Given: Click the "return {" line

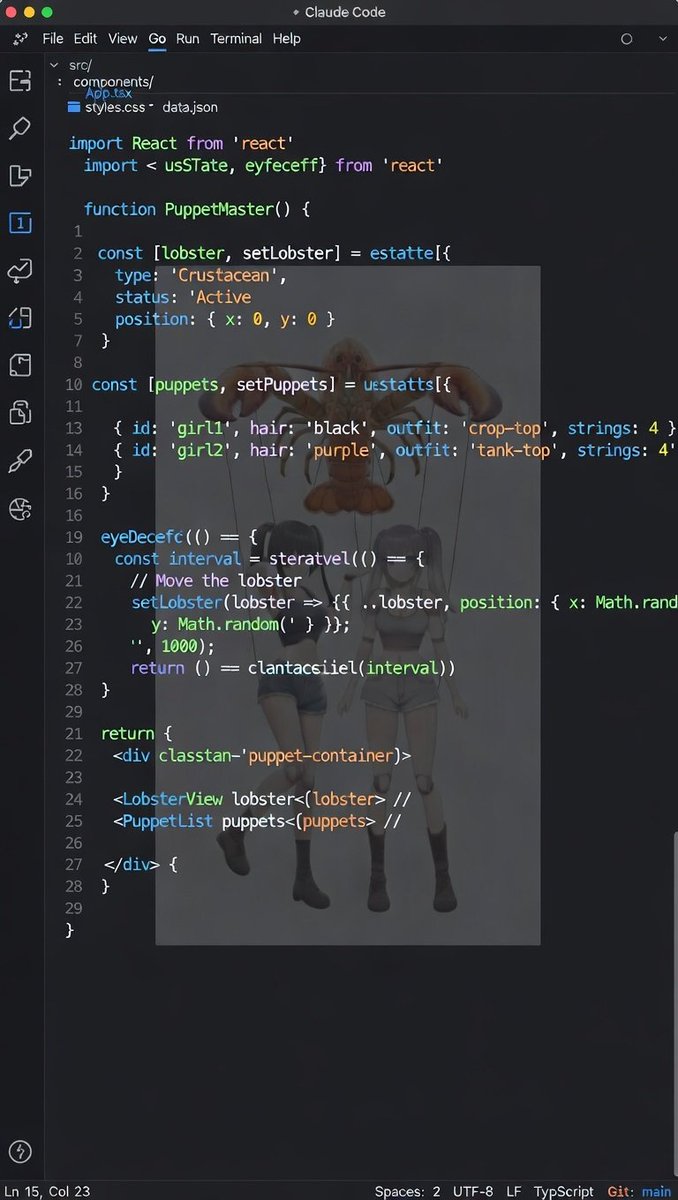Looking at the screenshot, I should click(x=136, y=733).
